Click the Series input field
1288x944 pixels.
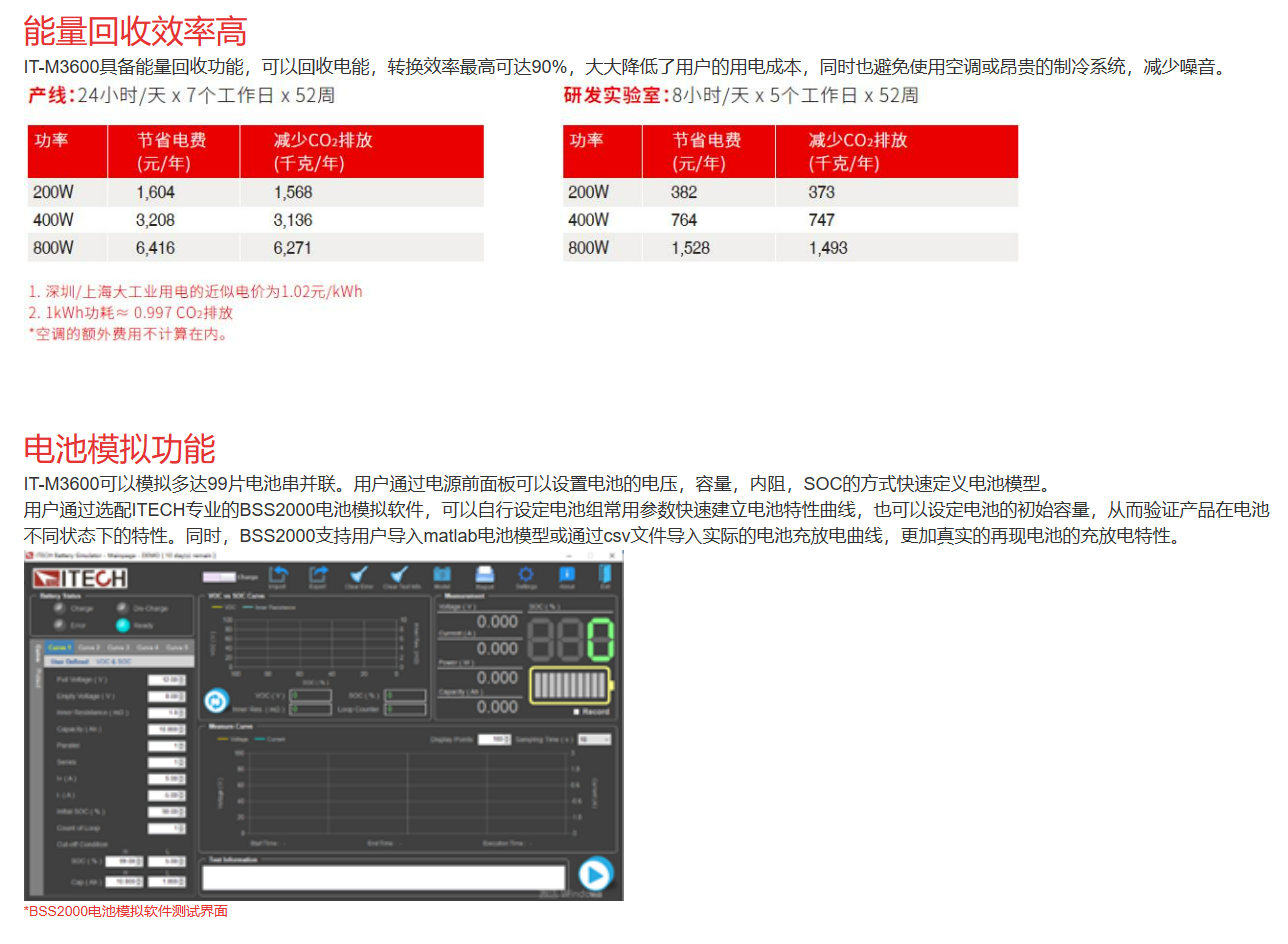[x=166, y=762]
